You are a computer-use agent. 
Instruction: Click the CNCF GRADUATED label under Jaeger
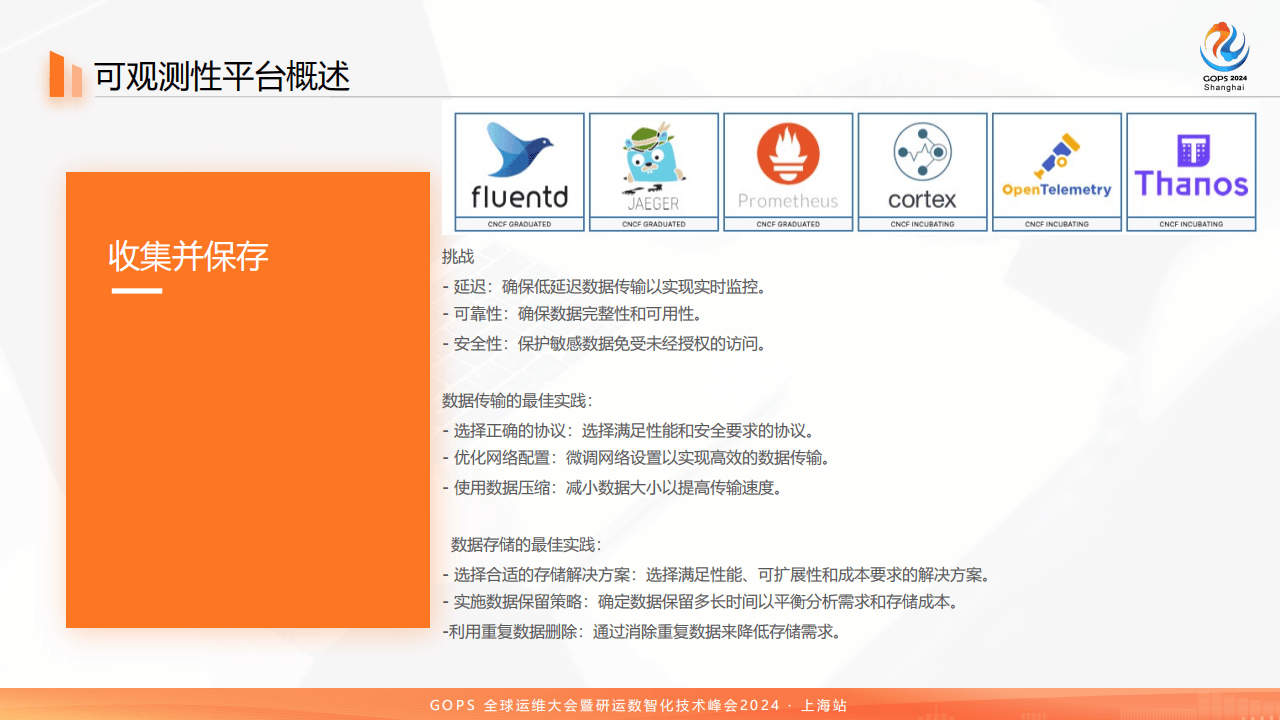click(x=654, y=224)
